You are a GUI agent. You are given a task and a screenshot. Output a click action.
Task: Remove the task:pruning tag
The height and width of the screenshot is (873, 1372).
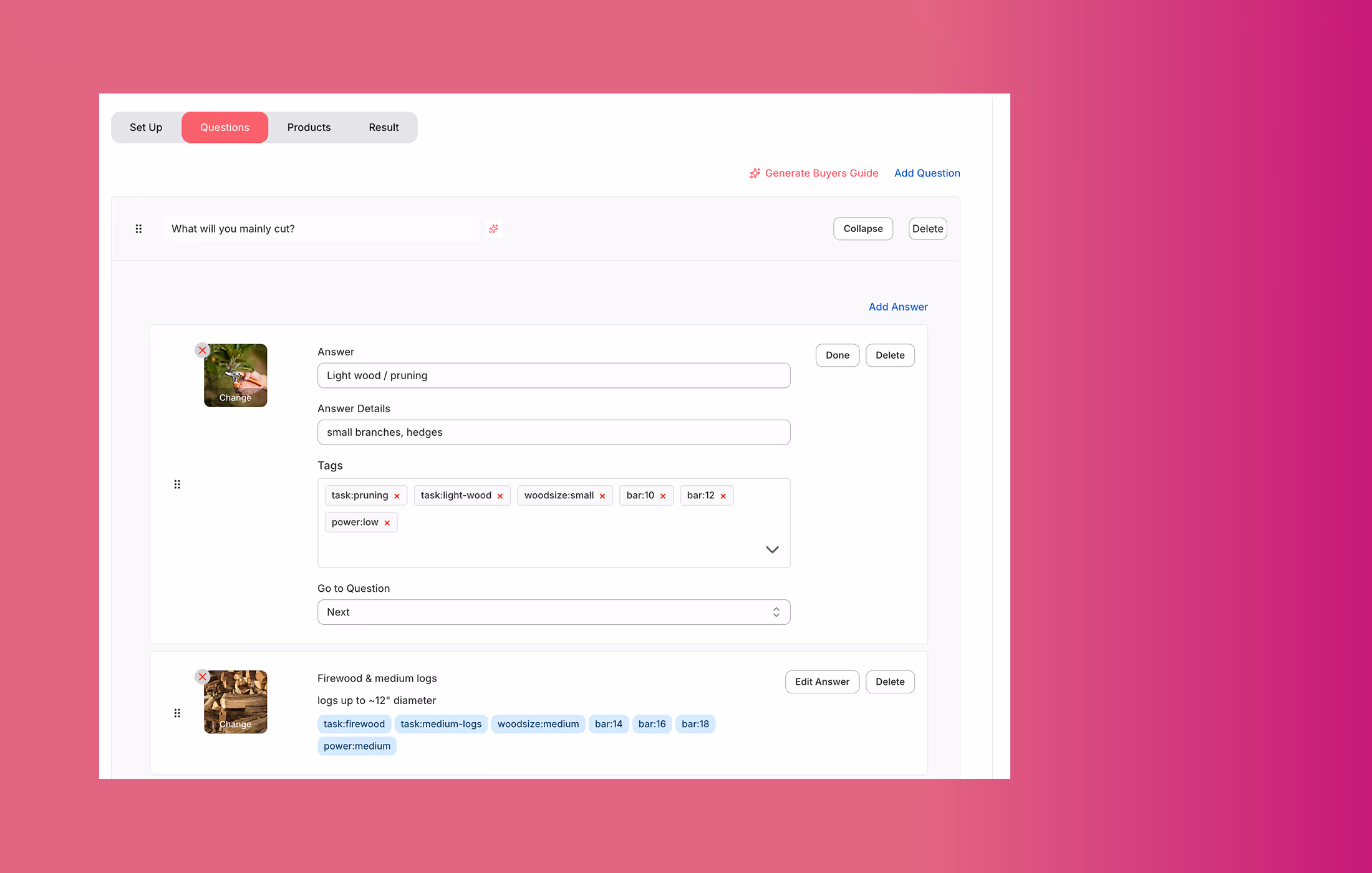click(397, 496)
